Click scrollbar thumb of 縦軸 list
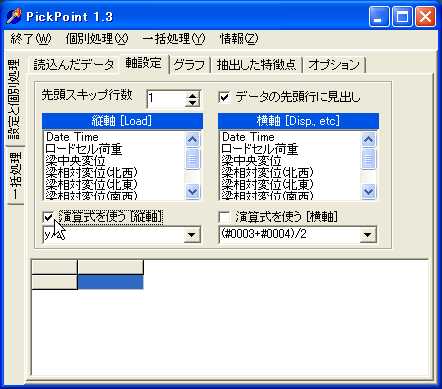Screen dimensions: 442x389 pos(192,158)
